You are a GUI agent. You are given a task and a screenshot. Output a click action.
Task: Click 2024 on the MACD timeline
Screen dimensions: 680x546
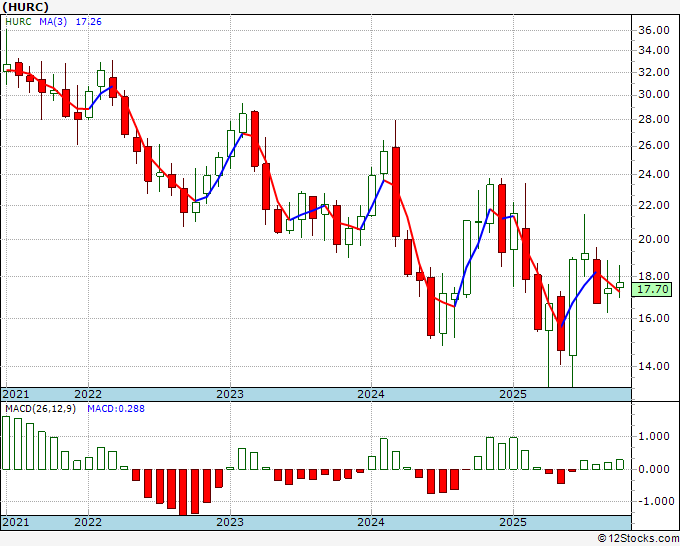pos(371,522)
